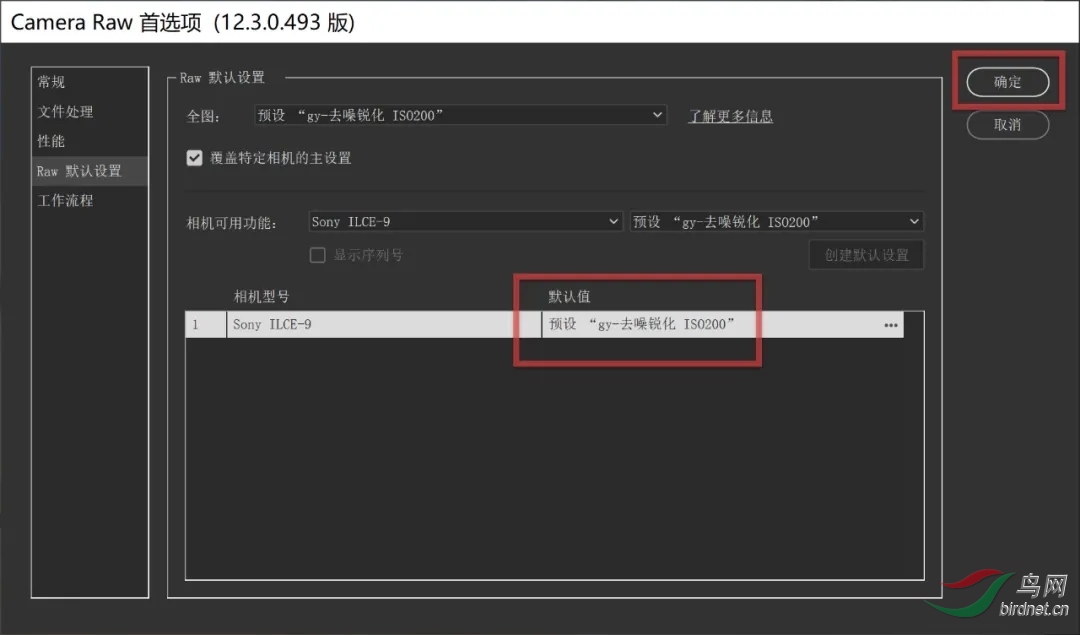Viewport: 1080px width, 635px height.
Task: Toggle the 显示序列号 checkbox
Action: click(x=318, y=255)
